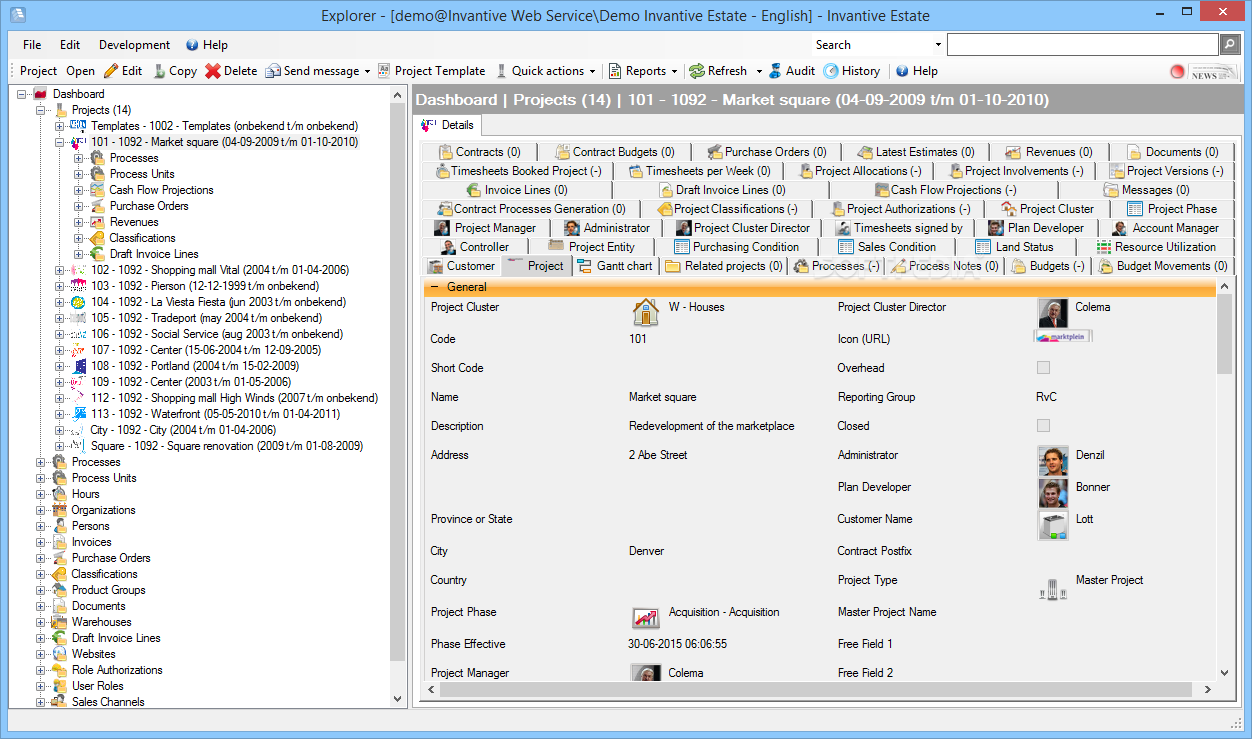
Task: Click the Denzil administrator photo
Action: [x=1053, y=461]
